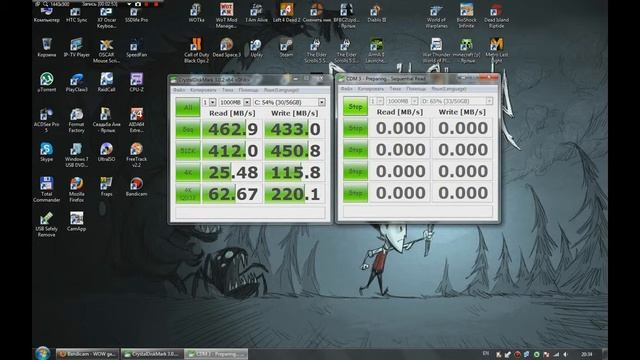Select the FreeTrack v2.2 icon

[x=136, y=155]
